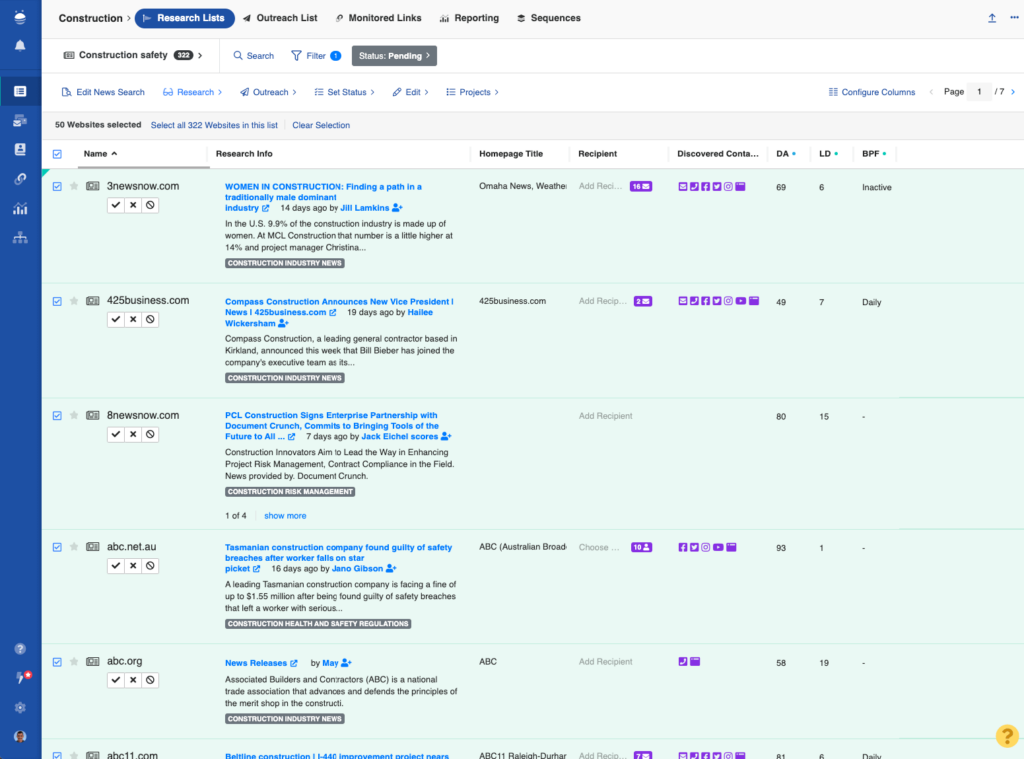Viewport: 1024px width, 759px height.
Task: Switch to the Research Lists tab
Action: (x=185, y=18)
